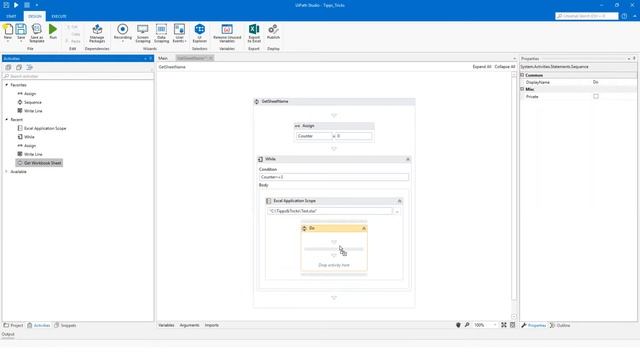Switch to the EXECUTE ribbon tab
640x360 pixels.
59,16
